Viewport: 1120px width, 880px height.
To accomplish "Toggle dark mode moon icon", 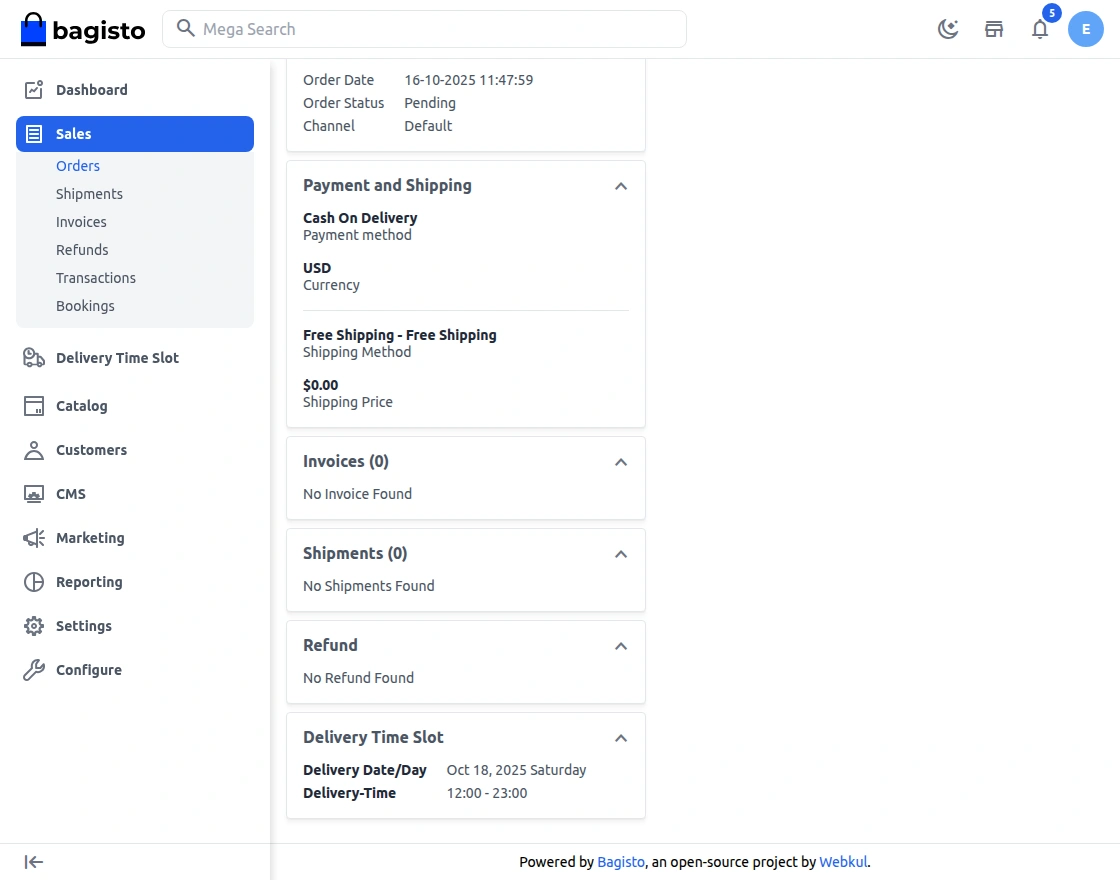I will [948, 29].
